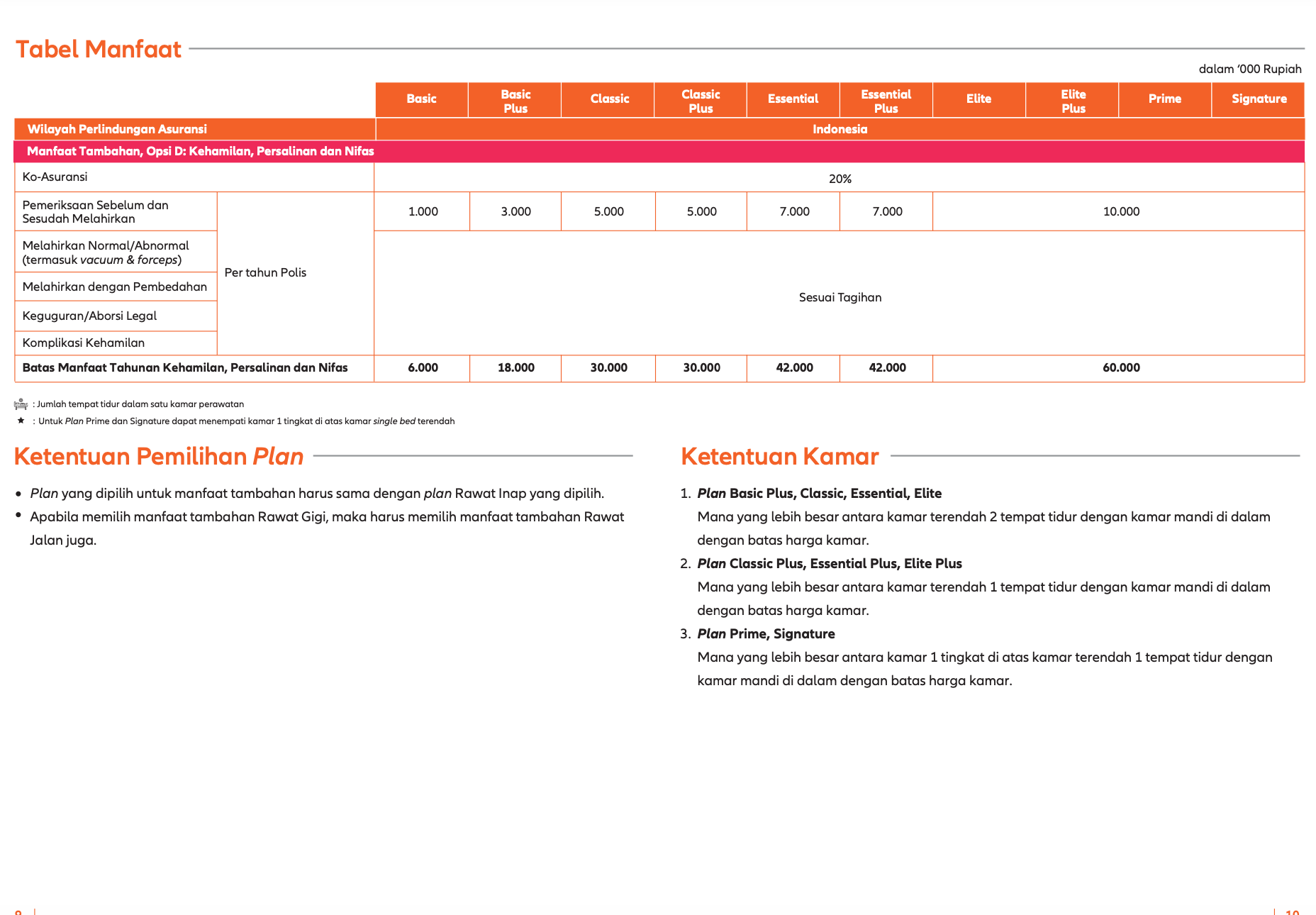Click the Komplikasi Kehamilan row label

[x=84, y=343]
